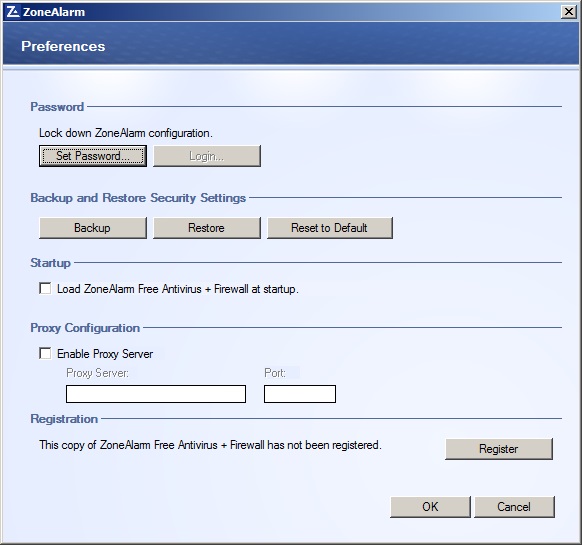Click the Register button
The width and height of the screenshot is (582, 545).
499,449
